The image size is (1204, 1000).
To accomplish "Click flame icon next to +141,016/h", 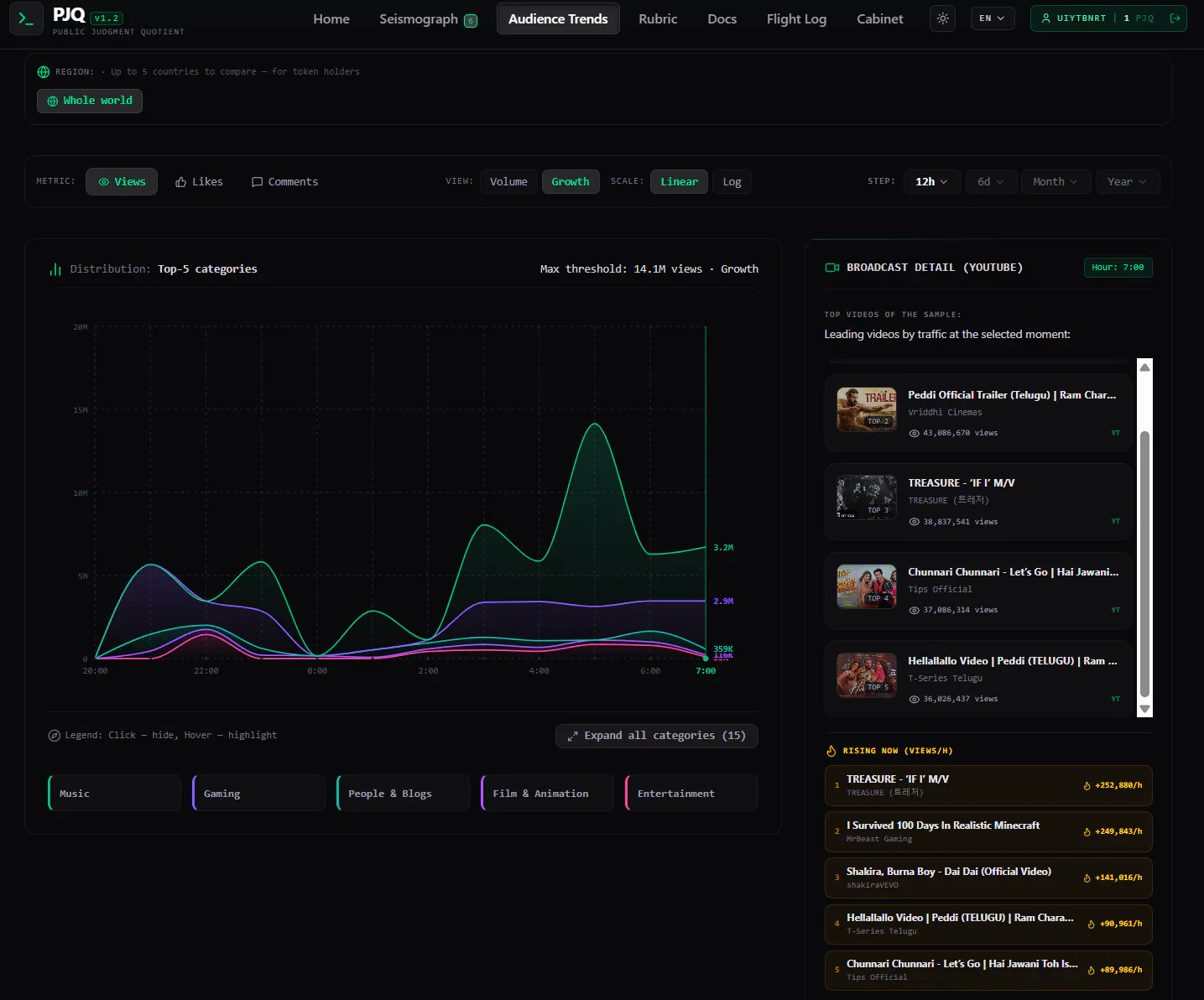I will tap(1087, 878).
